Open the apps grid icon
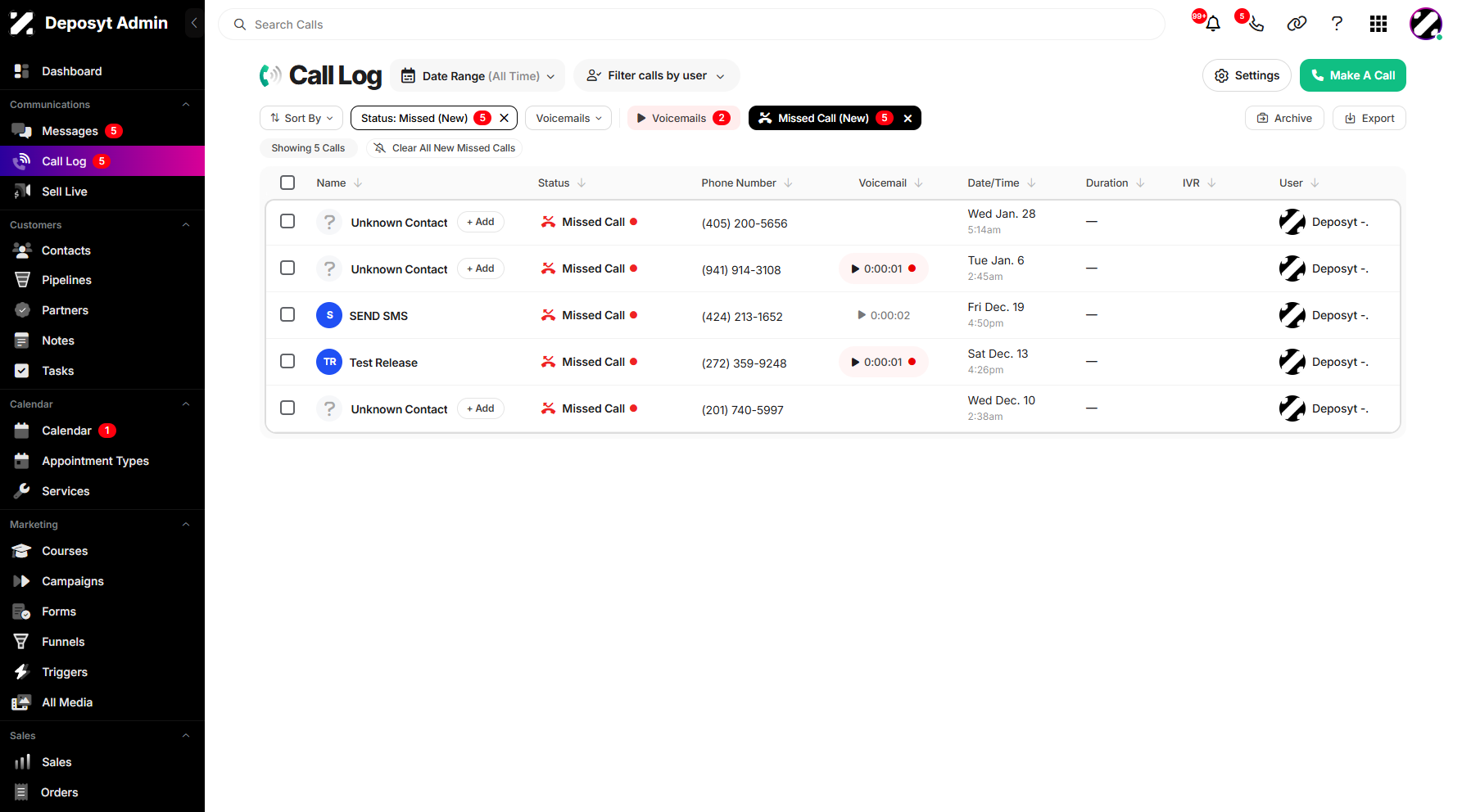 (x=1378, y=24)
